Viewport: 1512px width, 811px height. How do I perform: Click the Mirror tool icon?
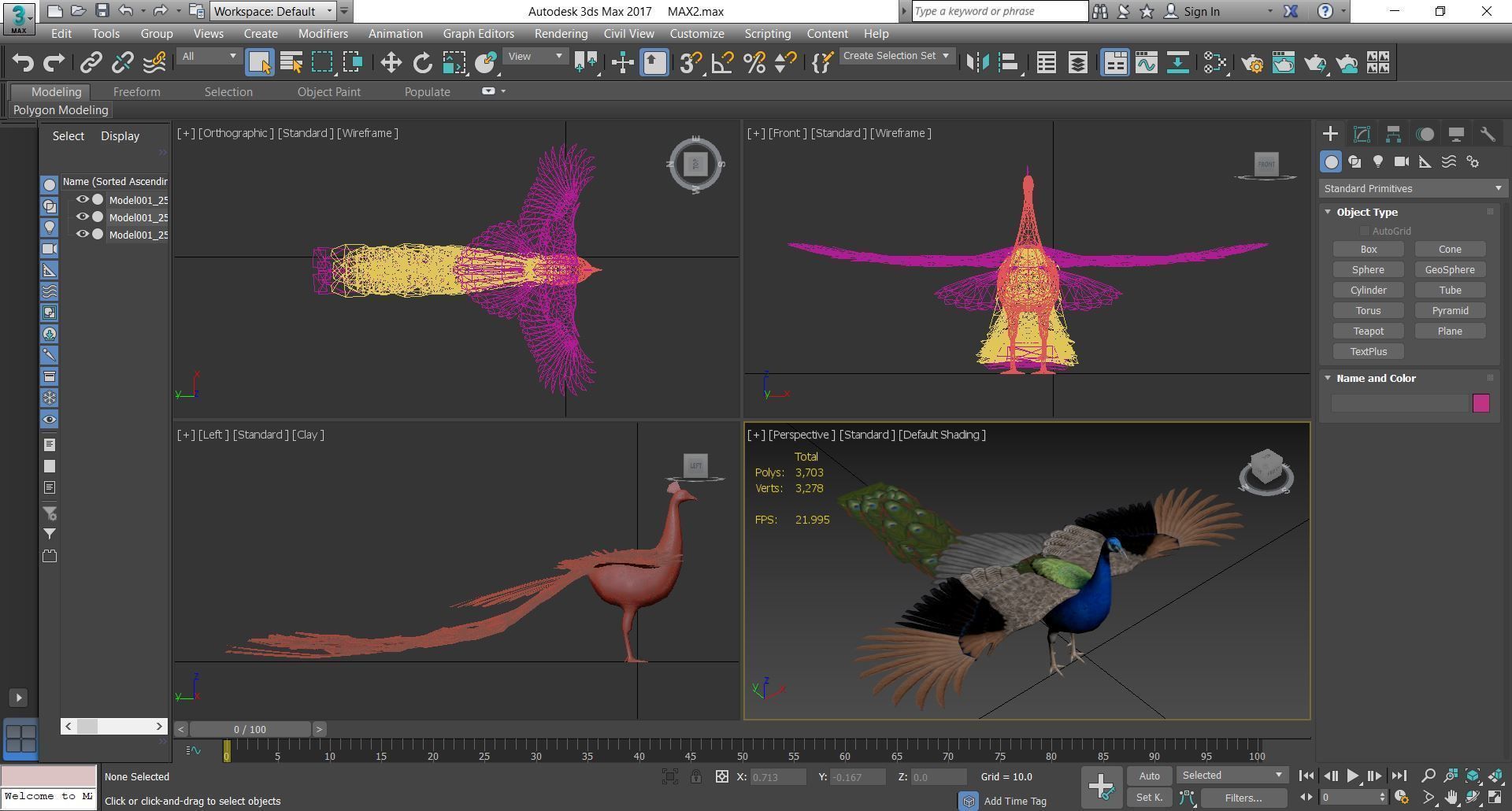point(977,62)
